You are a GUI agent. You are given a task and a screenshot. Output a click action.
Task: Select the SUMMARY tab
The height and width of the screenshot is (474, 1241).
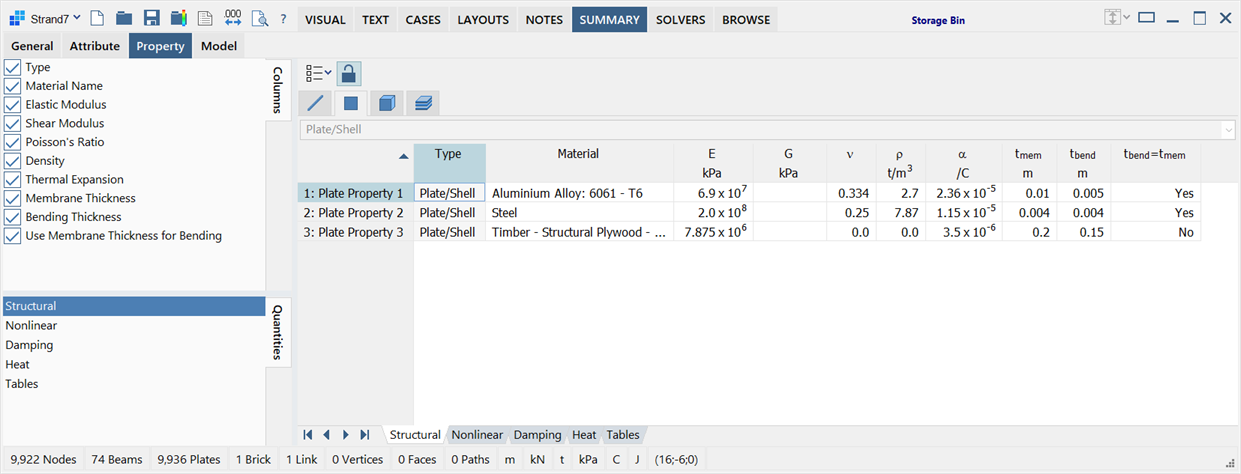609,20
